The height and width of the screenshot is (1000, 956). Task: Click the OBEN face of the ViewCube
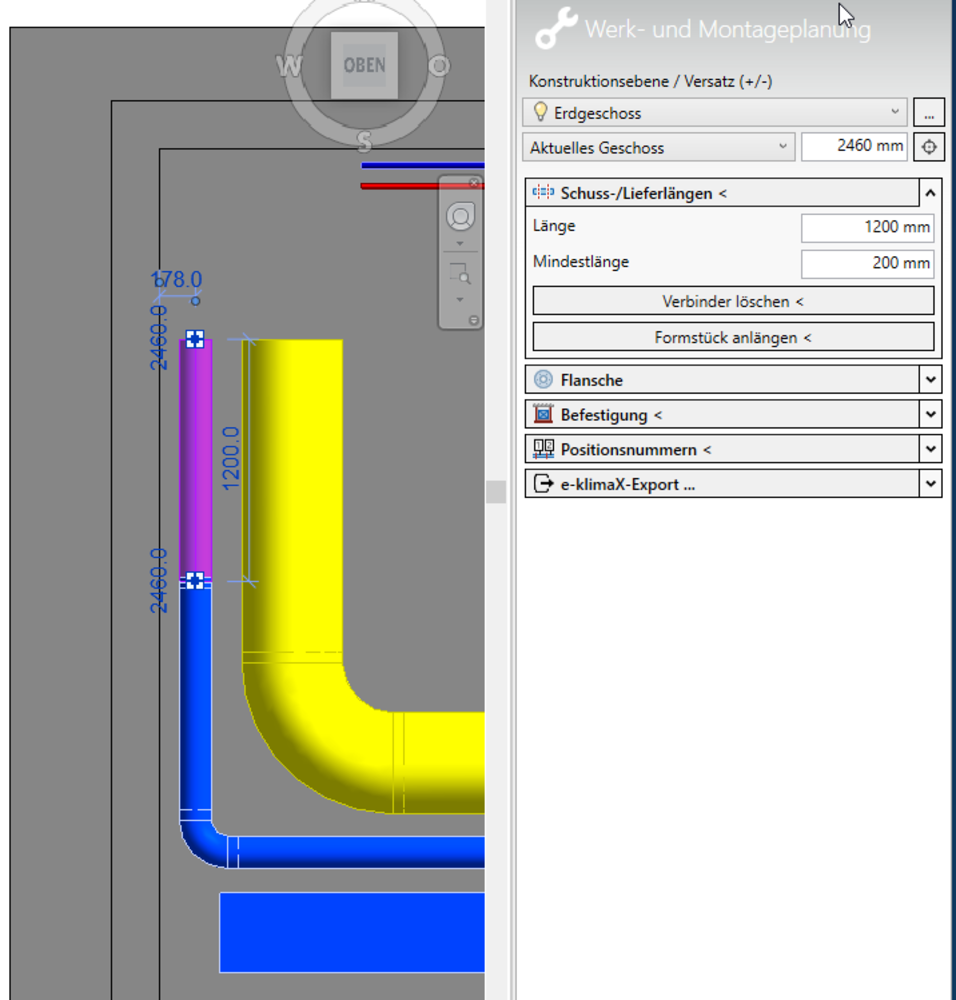click(x=364, y=66)
